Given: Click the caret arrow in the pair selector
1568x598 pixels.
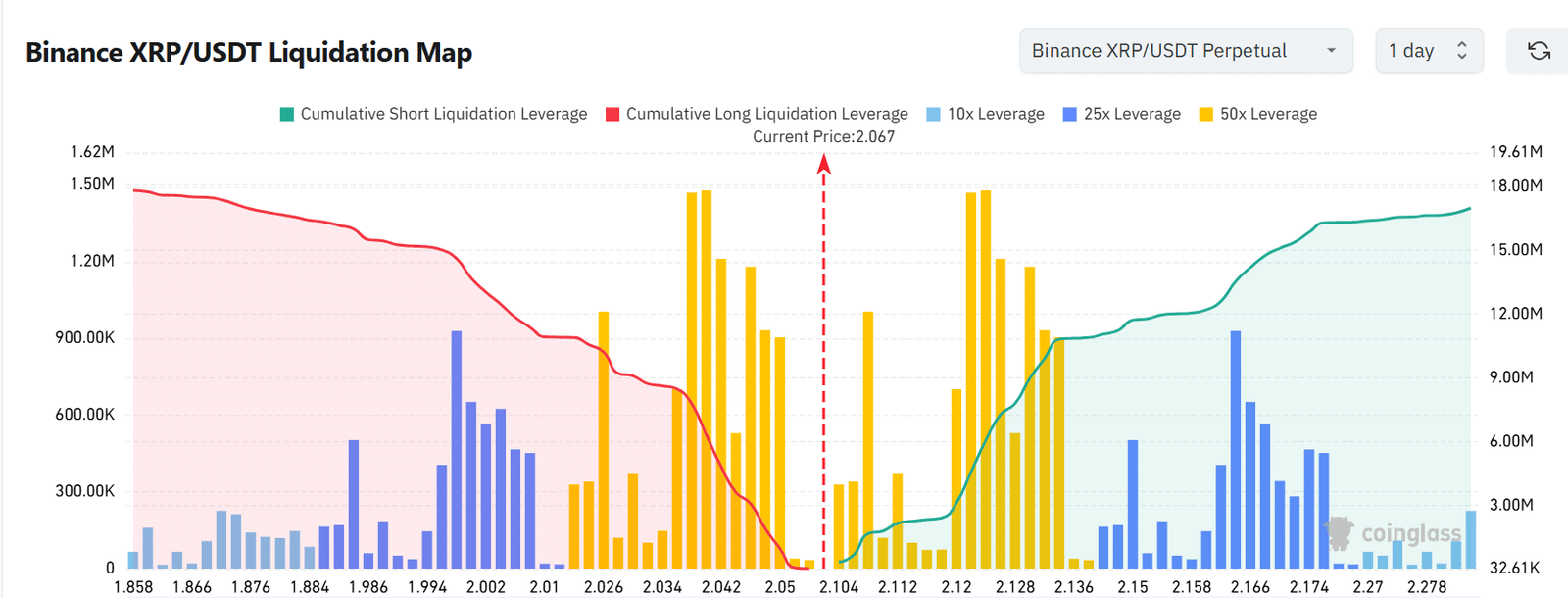Looking at the screenshot, I should 1331,51.
